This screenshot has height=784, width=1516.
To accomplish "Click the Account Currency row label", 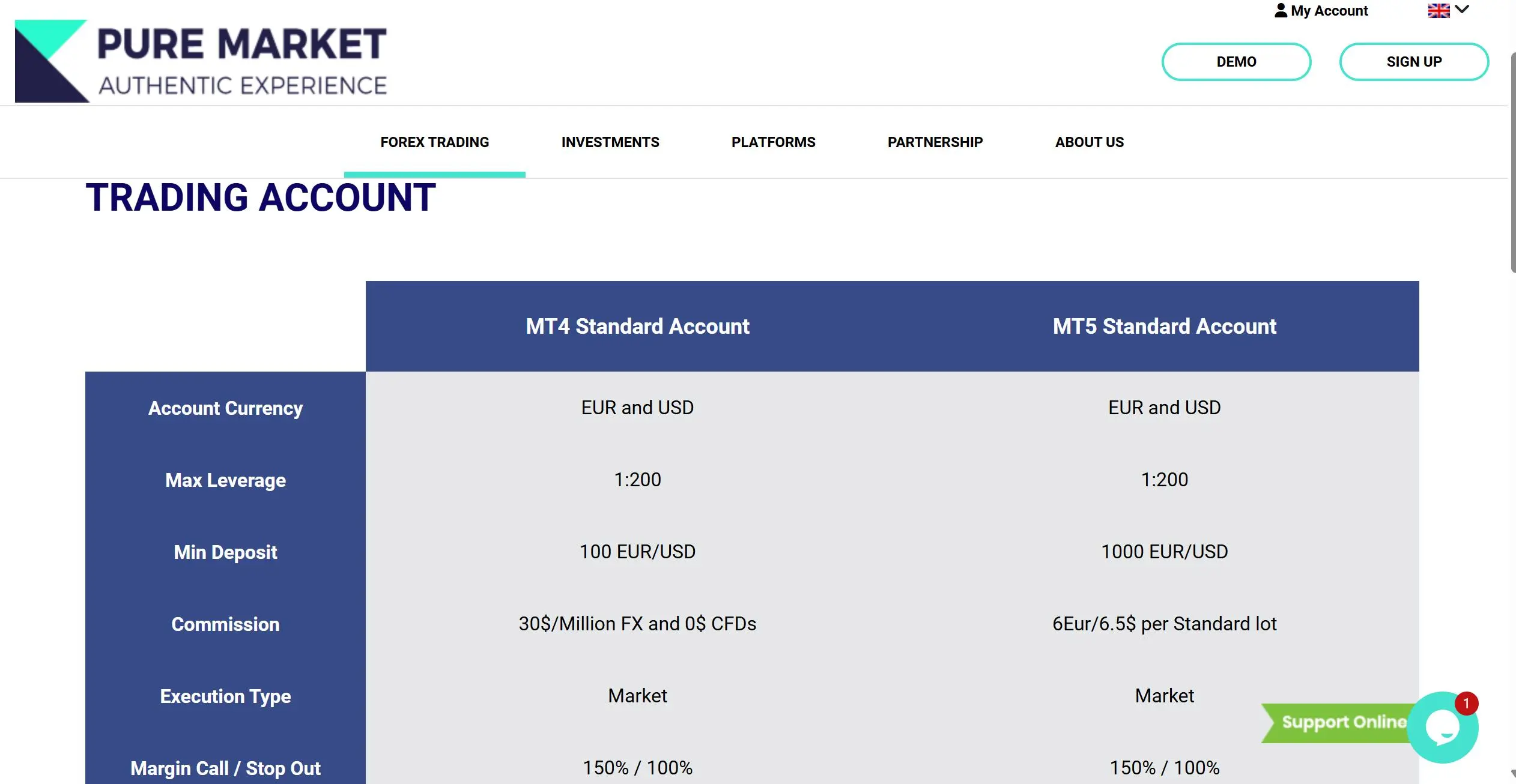I will (225, 408).
